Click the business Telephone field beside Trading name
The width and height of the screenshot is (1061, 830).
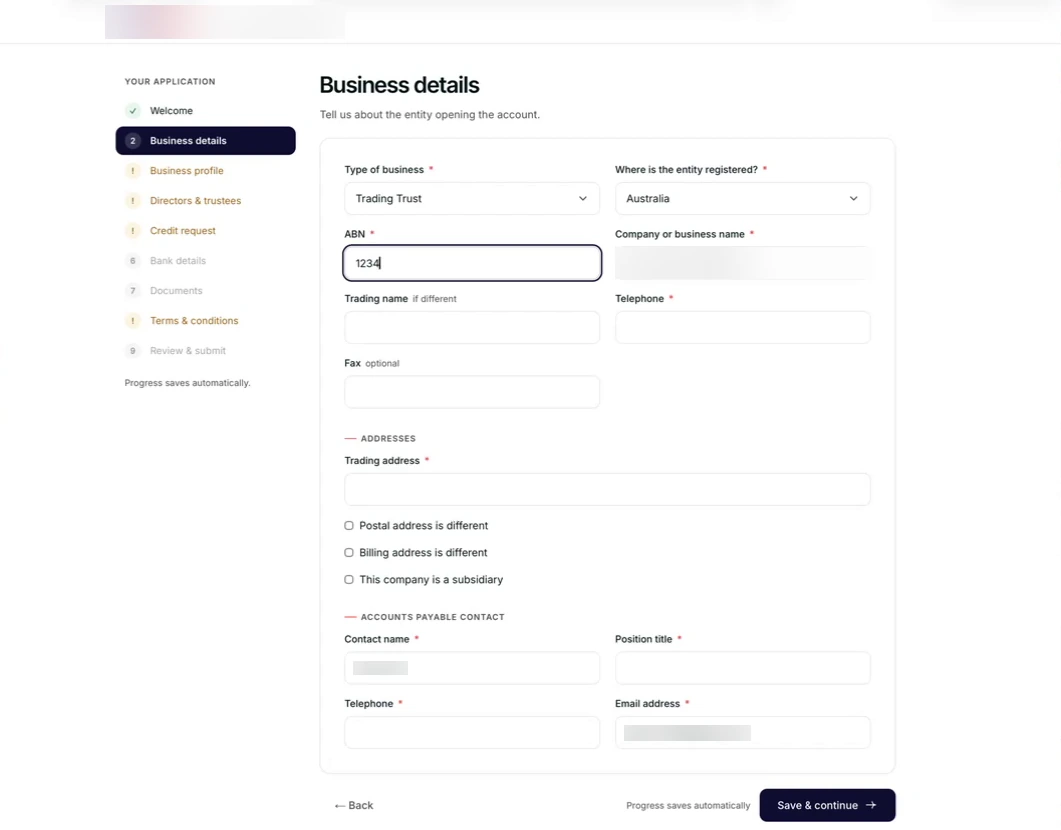coord(742,327)
